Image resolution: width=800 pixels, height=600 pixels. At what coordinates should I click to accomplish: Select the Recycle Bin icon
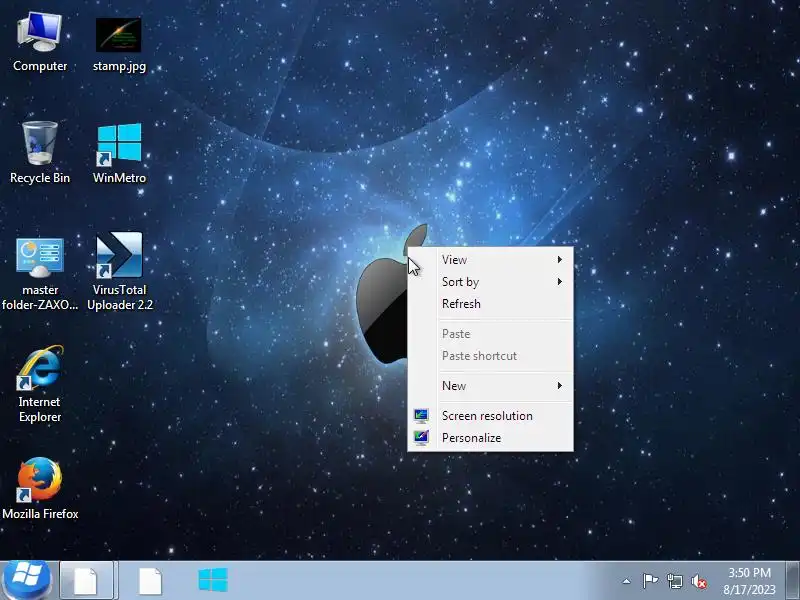(40, 143)
